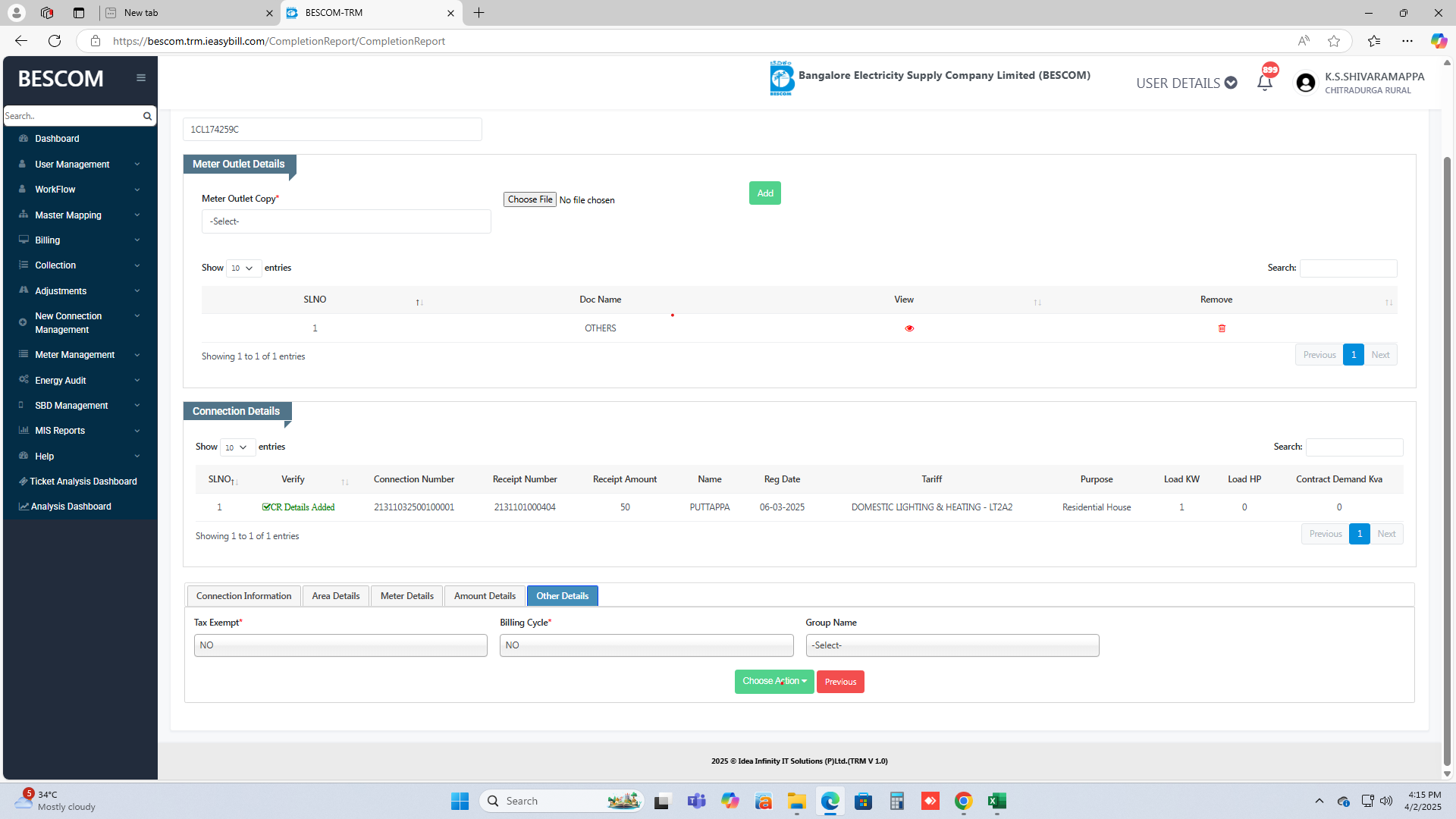Viewport: 1456px width, 819px height.
Task: Change Meter Outlet show entries count
Action: (x=243, y=268)
